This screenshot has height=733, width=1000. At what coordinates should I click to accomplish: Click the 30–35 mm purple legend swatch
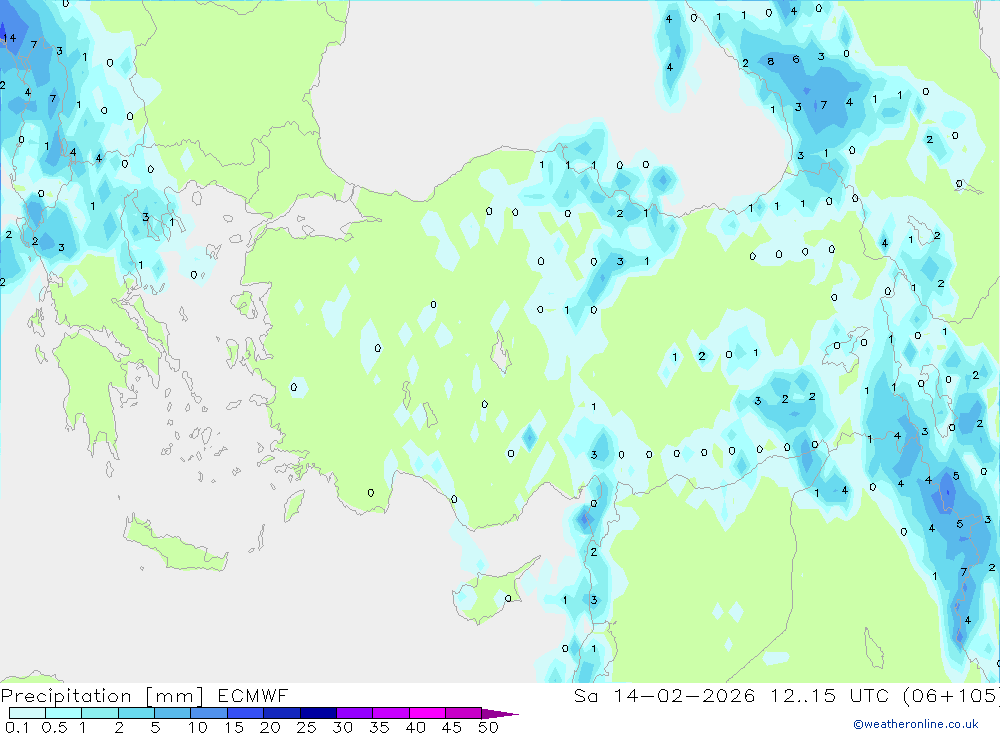pyautogui.click(x=354, y=713)
